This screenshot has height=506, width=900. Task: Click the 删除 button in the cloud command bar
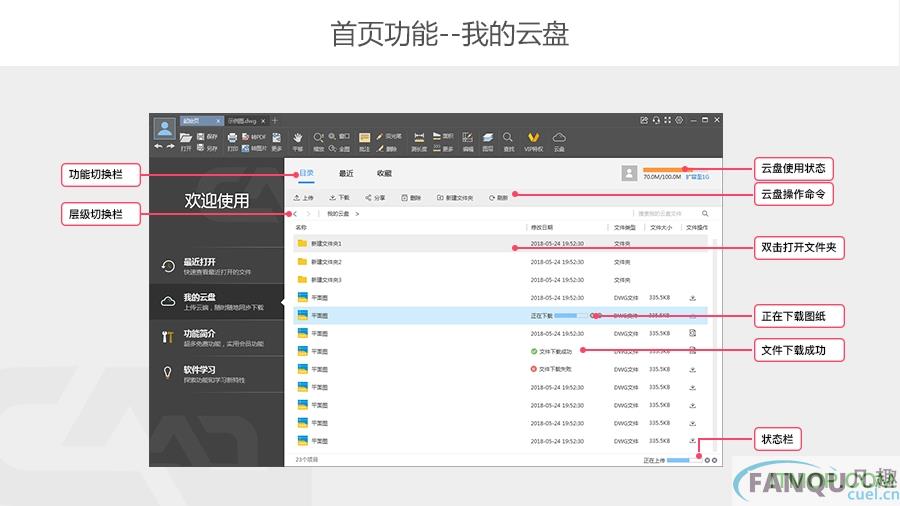click(411, 197)
